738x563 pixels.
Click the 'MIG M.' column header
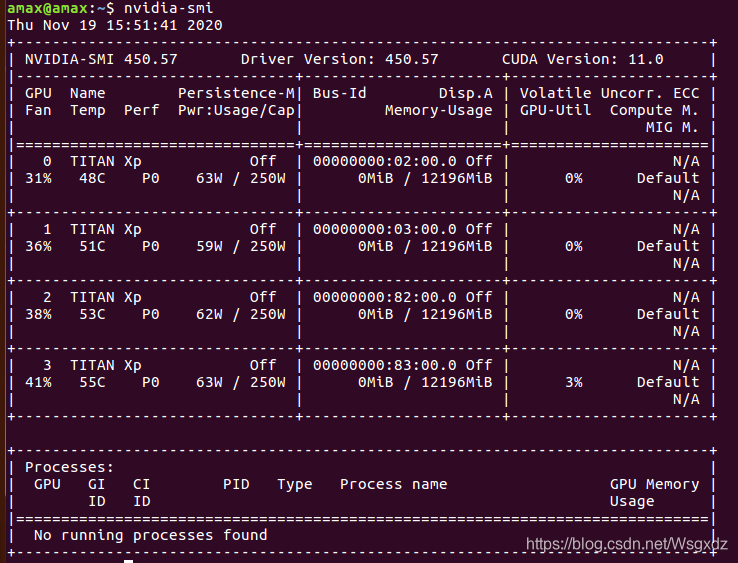[x=672, y=127]
